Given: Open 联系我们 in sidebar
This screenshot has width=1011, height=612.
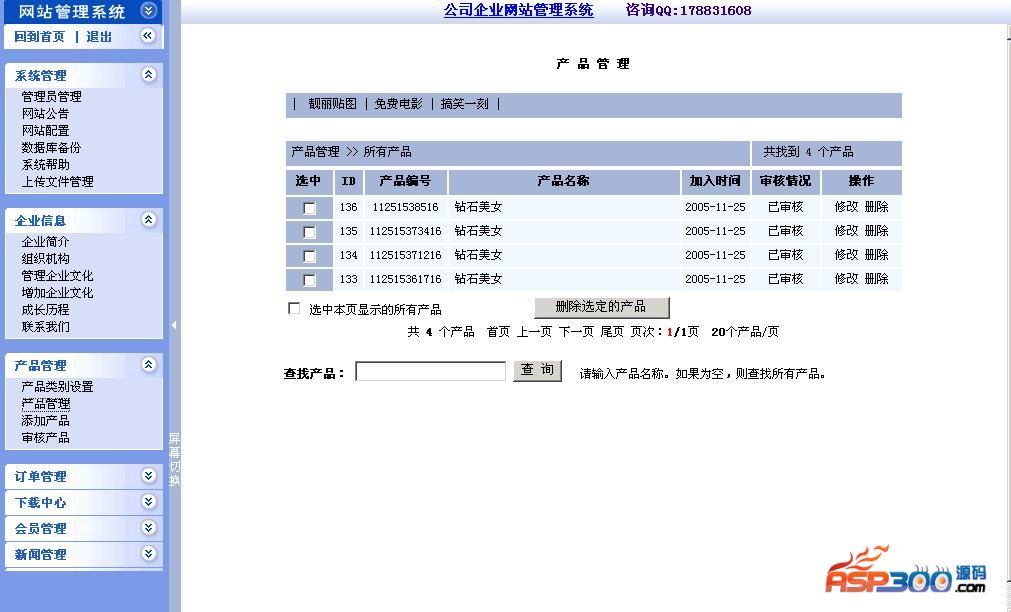Looking at the screenshot, I should (45, 327).
